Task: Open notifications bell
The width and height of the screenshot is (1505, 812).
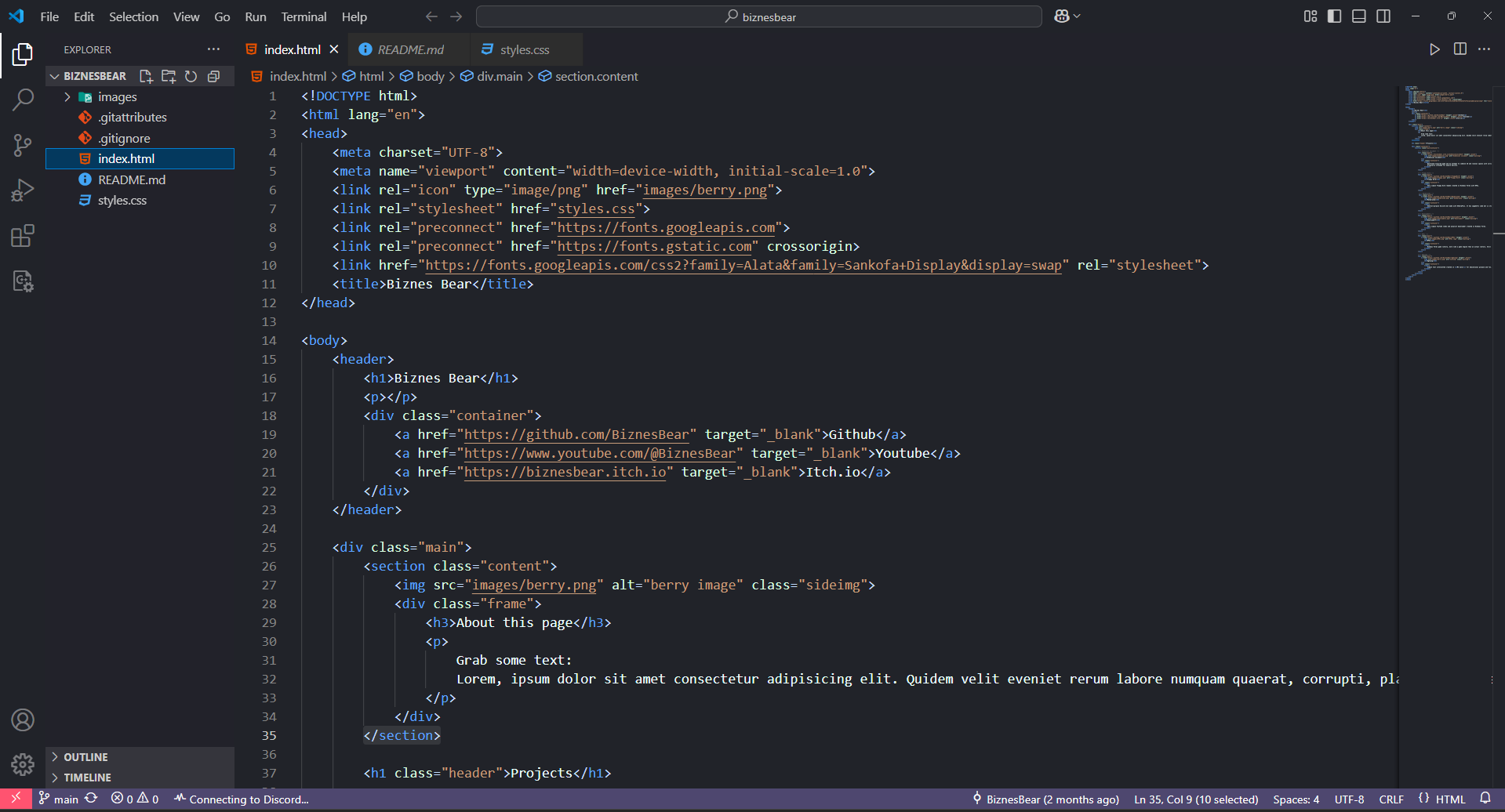Action: [1485, 799]
